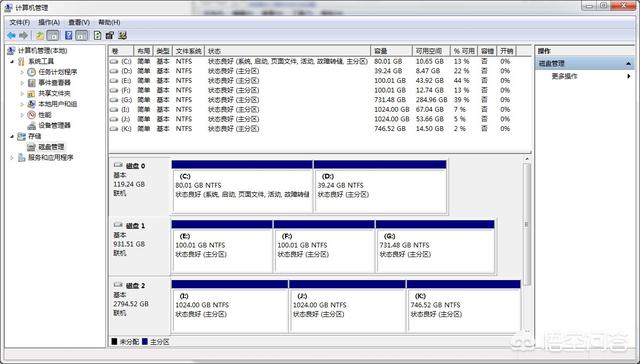Viewport: 640px width, 364px height.
Task: Expand the 服务和应用程序 node
Action: tap(12, 158)
